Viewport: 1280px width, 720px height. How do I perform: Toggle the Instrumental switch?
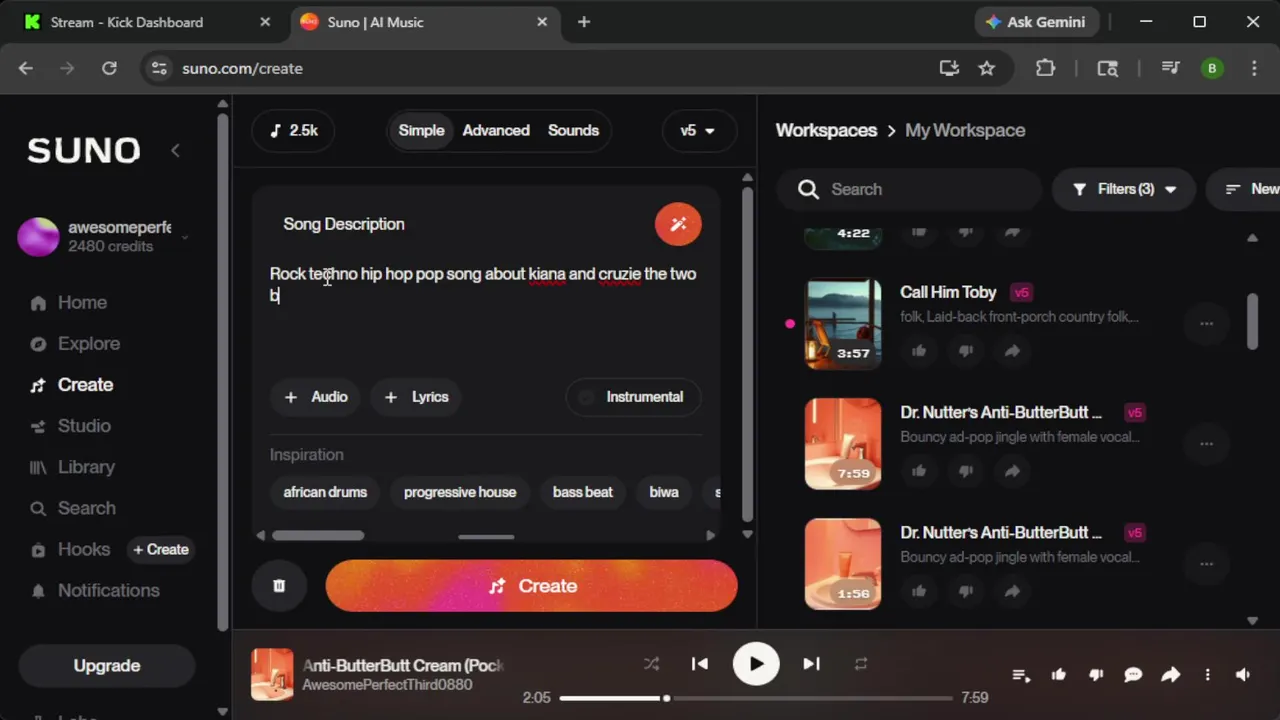point(632,397)
